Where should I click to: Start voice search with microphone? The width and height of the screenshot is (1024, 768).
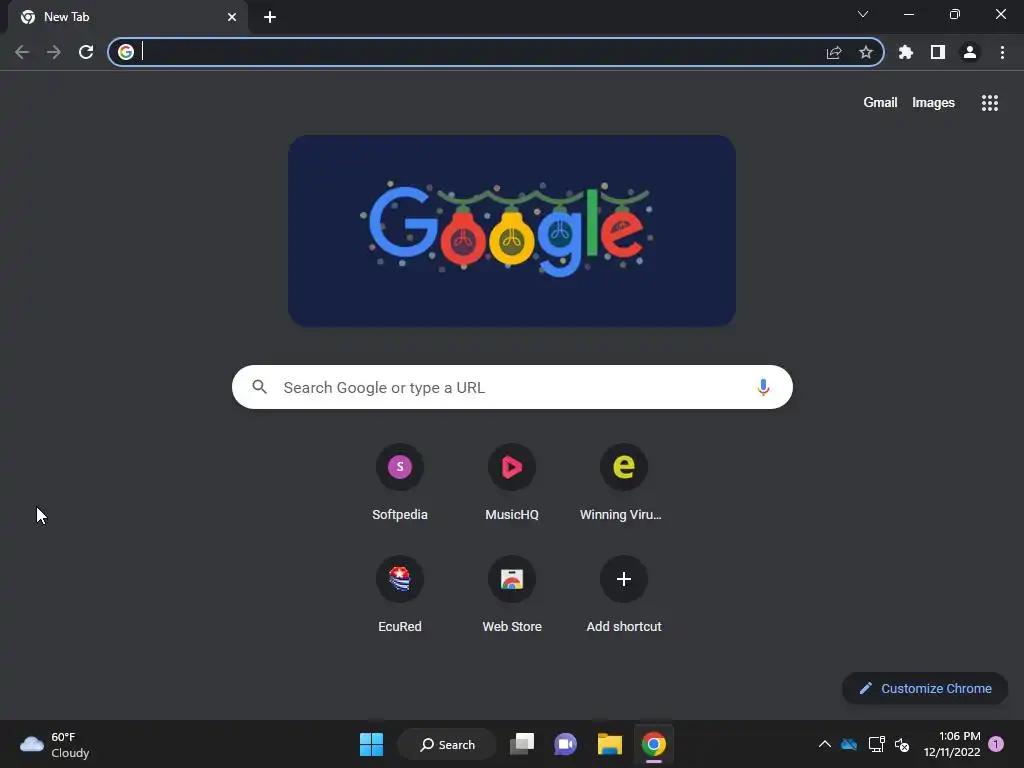click(763, 387)
